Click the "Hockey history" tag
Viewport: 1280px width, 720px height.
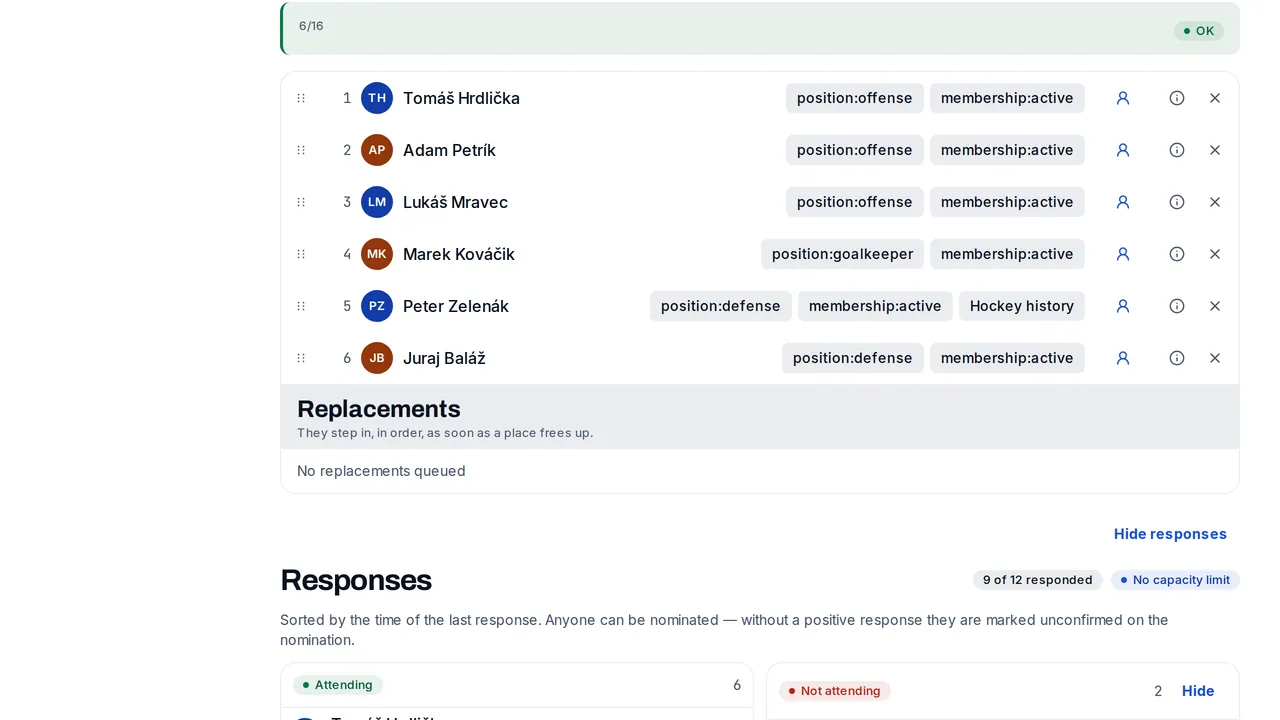pyautogui.click(x=1022, y=306)
